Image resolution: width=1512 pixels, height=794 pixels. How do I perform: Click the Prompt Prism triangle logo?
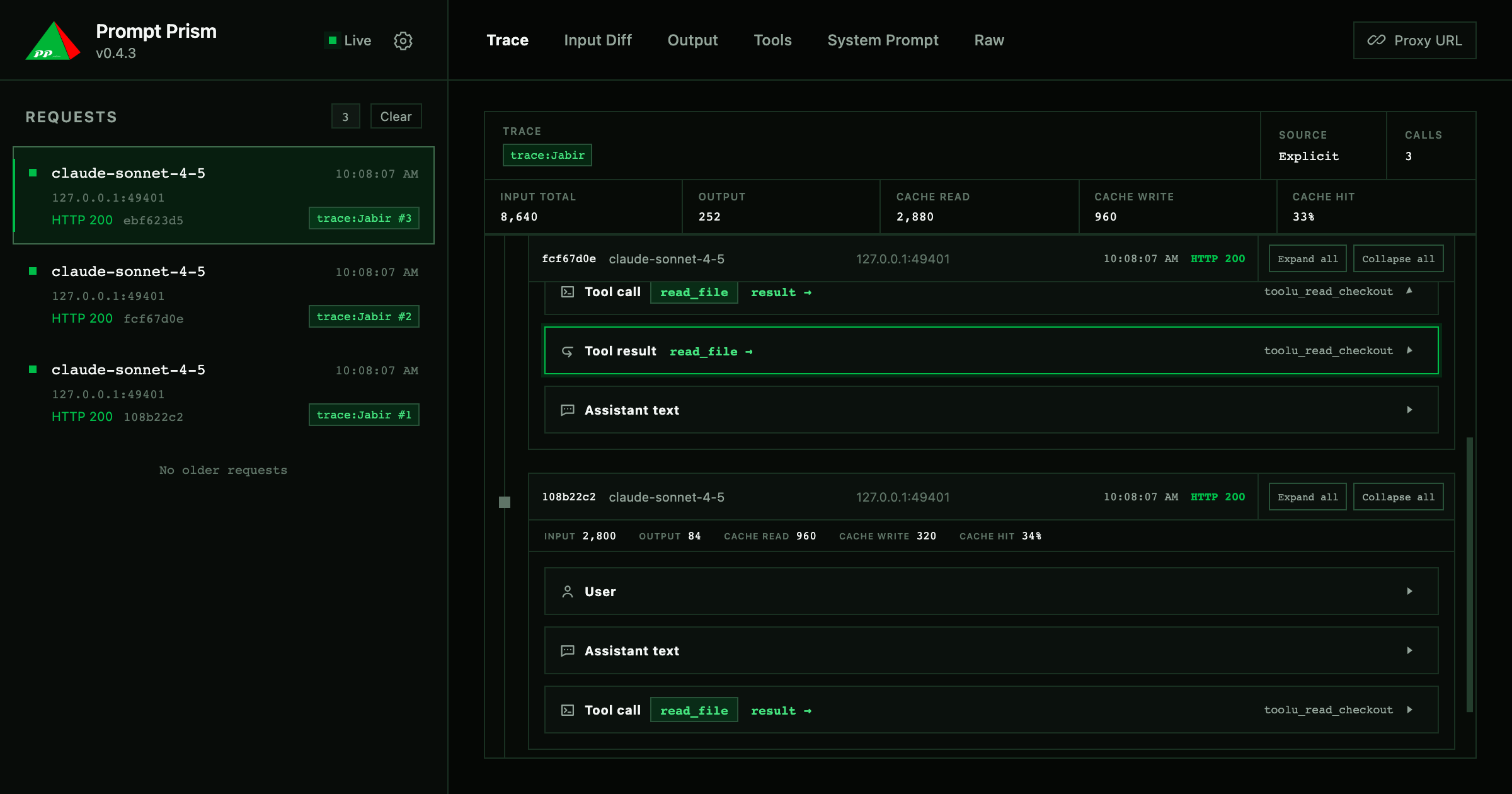pos(53,41)
